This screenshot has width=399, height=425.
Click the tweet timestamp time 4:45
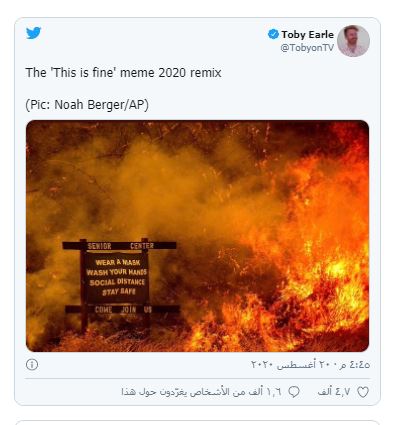(355, 364)
